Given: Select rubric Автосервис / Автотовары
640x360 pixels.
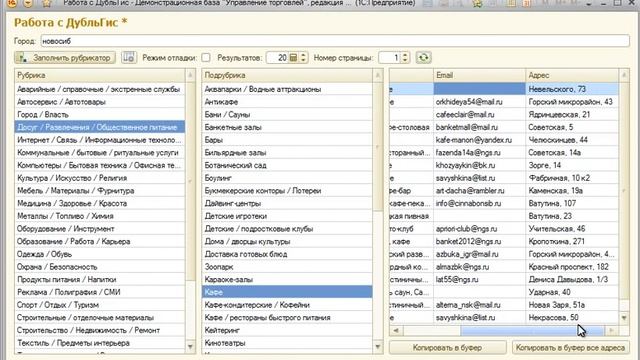Looking at the screenshot, I should coord(100,102).
